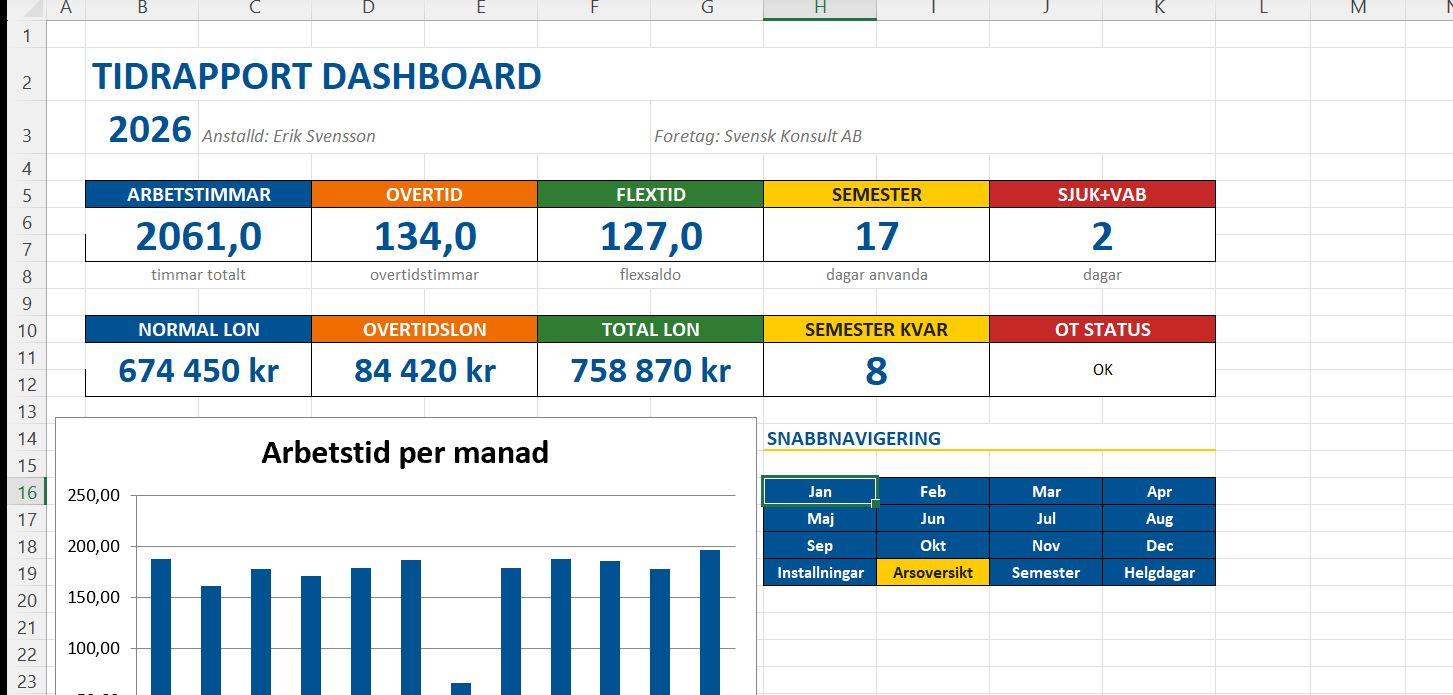Select row 16 header
Screen dimensions: 1453x695
click(x=22, y=491)
